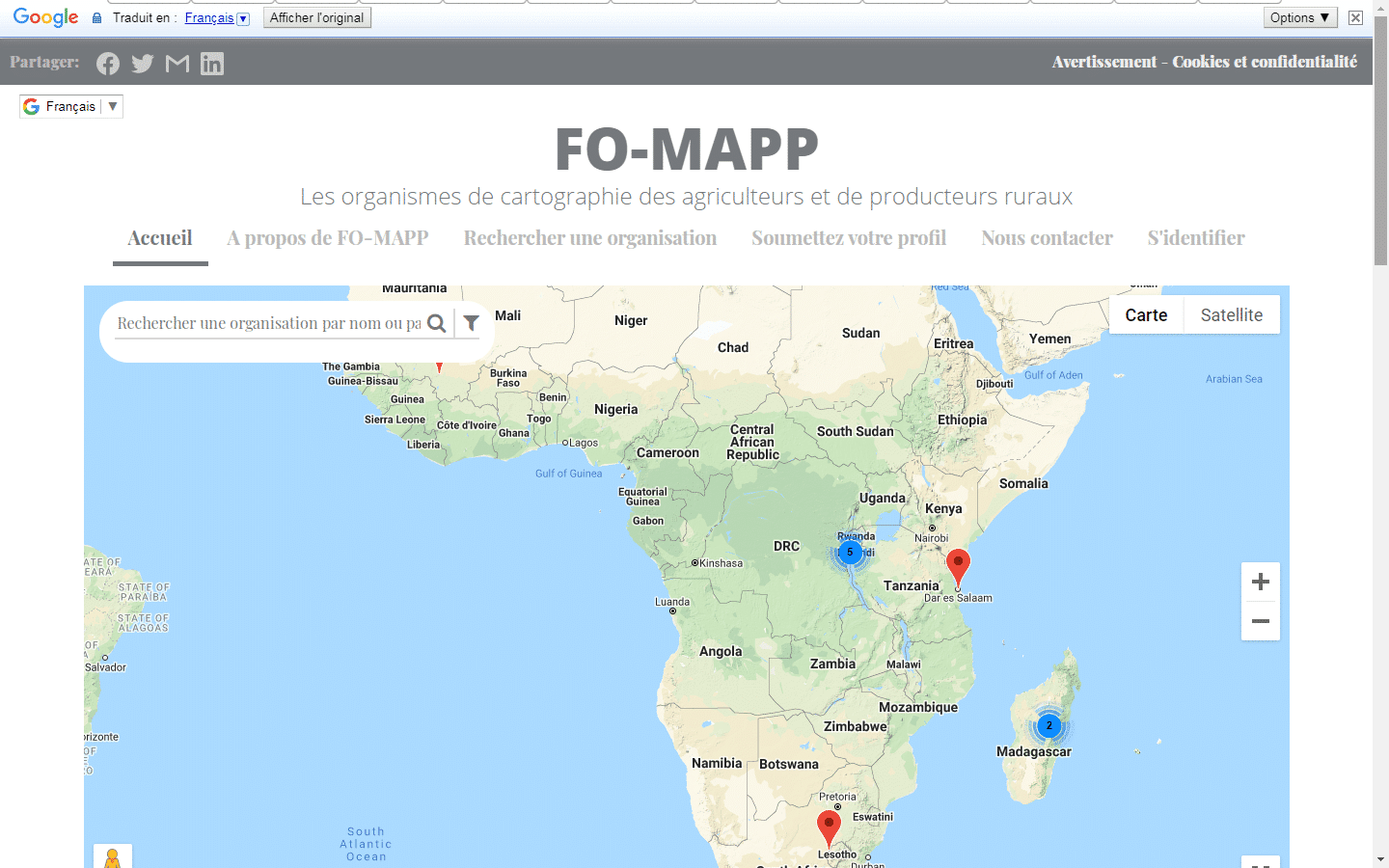Click the organisation search input field
Screen dimensions: 1389x868
268,324
